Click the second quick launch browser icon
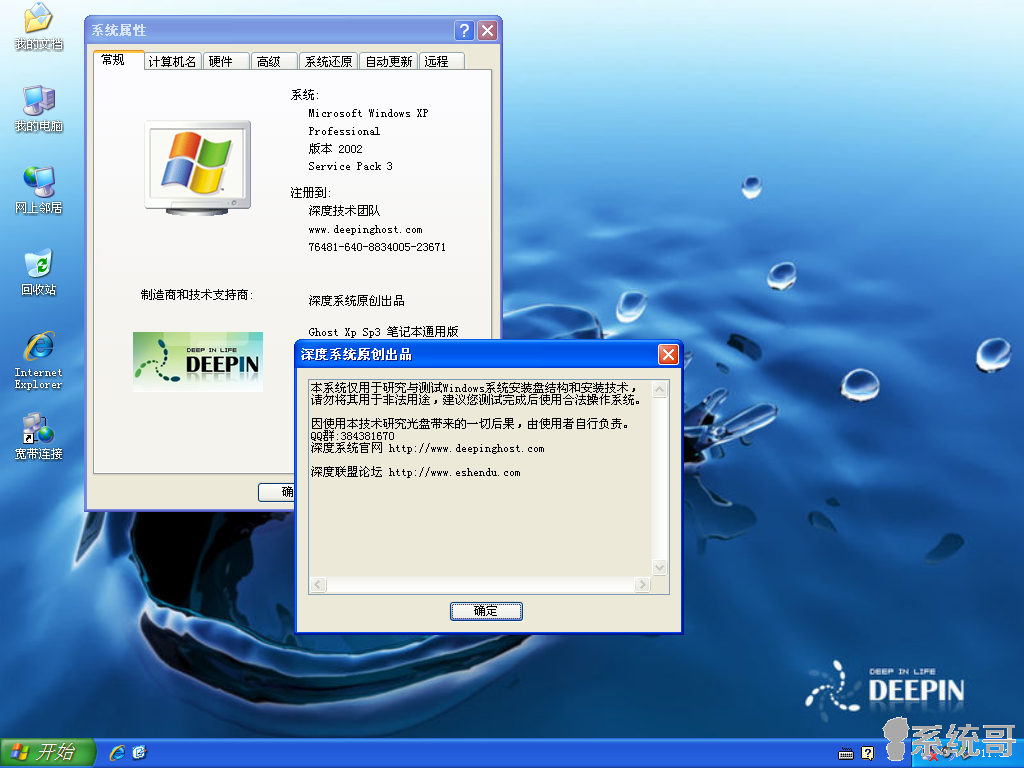This screenshot has width=1024, height=768. pos(140,752)
